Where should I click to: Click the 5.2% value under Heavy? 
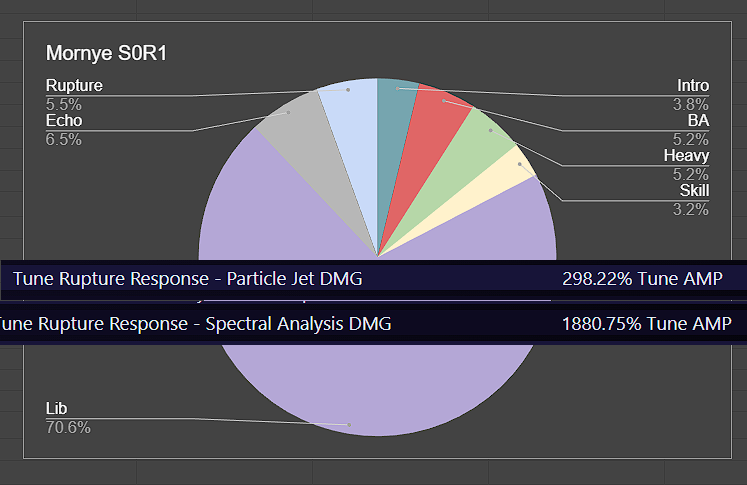coord(691,174)
